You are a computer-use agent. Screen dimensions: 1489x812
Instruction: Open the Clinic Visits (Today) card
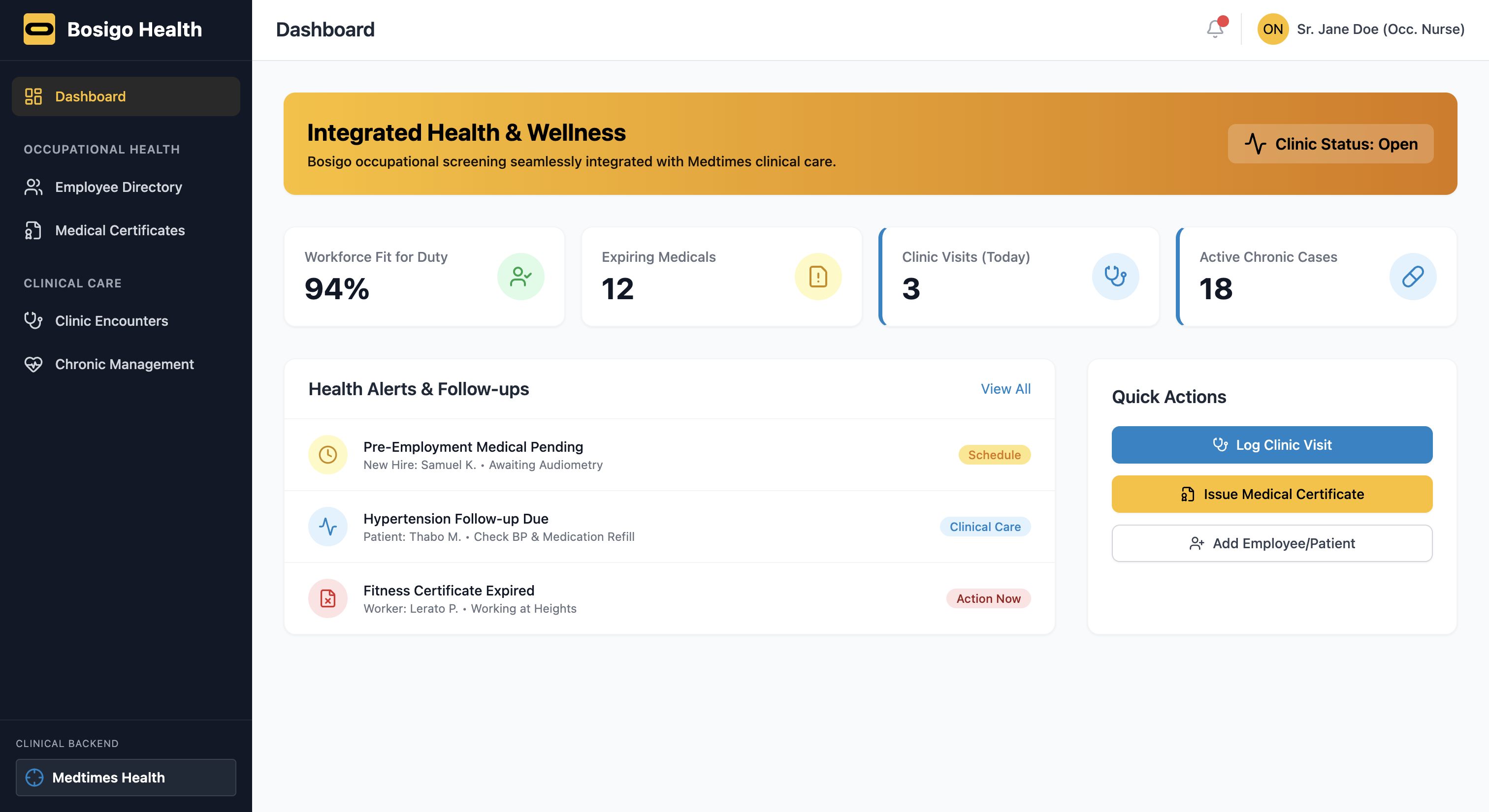tap(1019, 277)
